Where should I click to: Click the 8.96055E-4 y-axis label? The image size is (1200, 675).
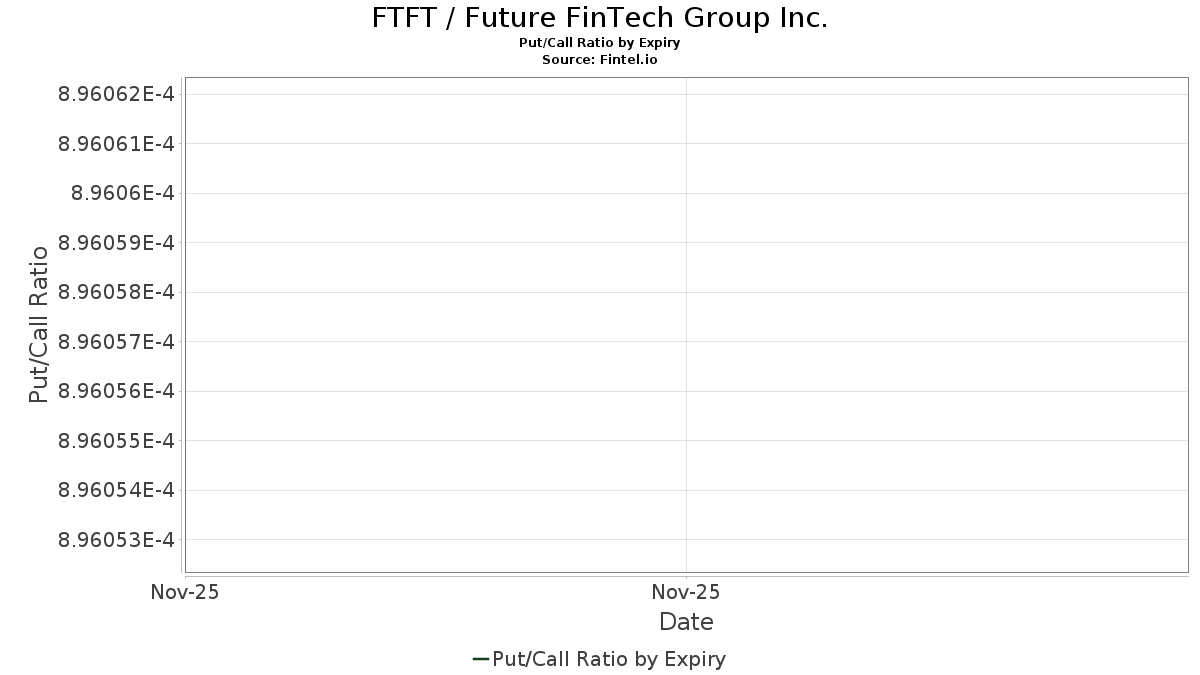click(x=117, y=441)
